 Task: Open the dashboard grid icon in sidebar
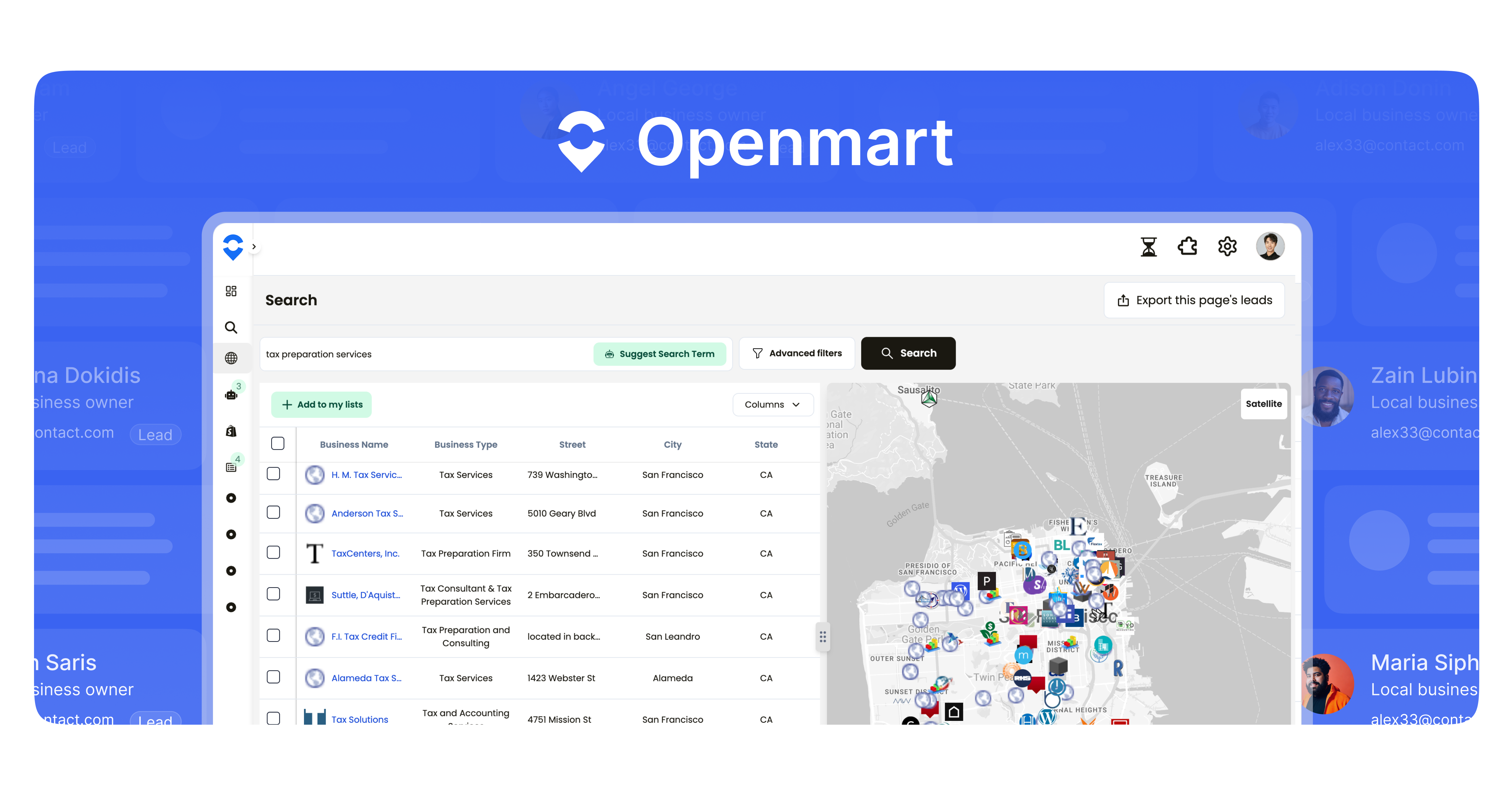pyautogui.click(x=231, y=291)
